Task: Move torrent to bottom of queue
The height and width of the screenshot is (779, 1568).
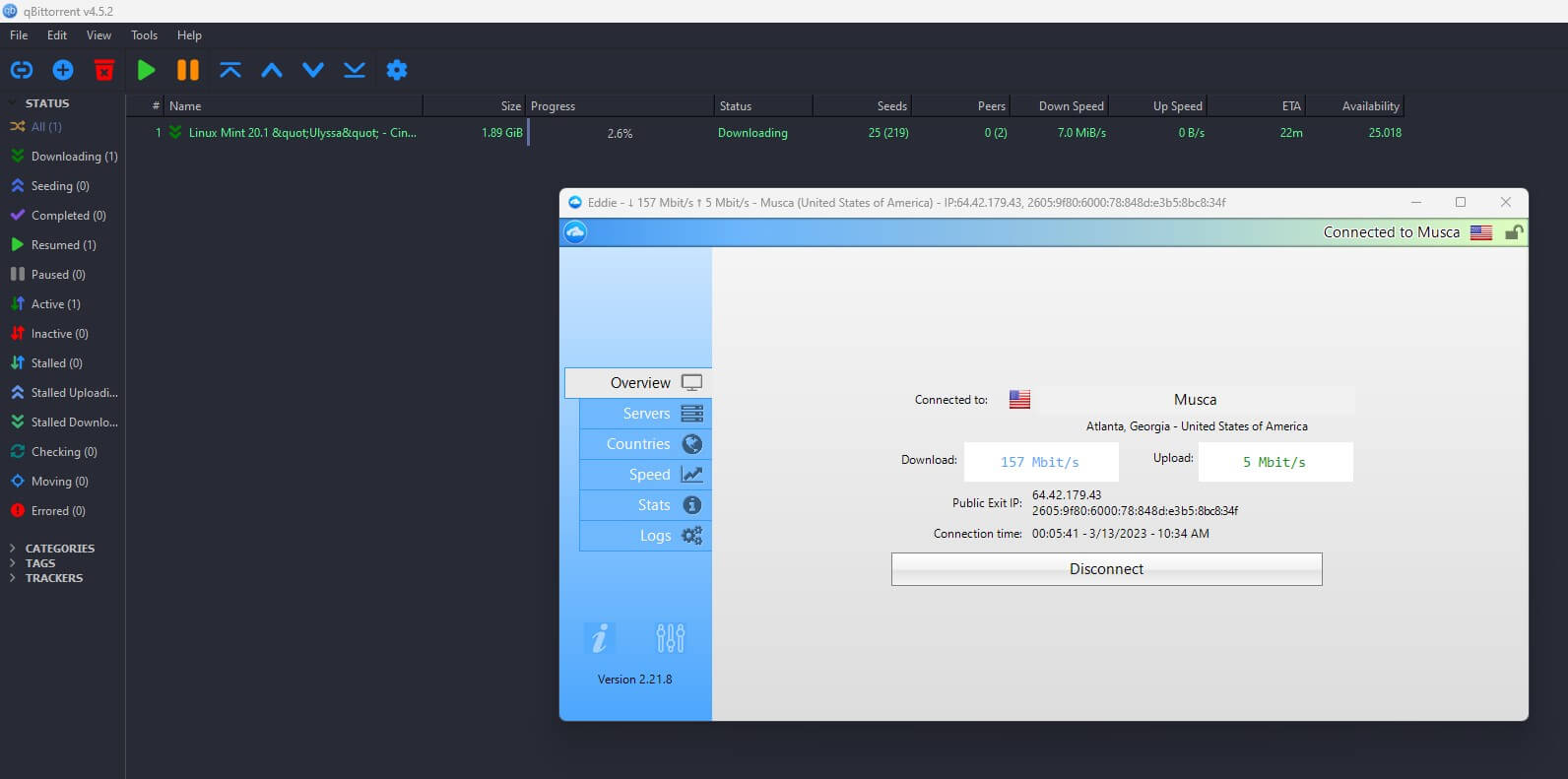Action: (x=355, y=70)
